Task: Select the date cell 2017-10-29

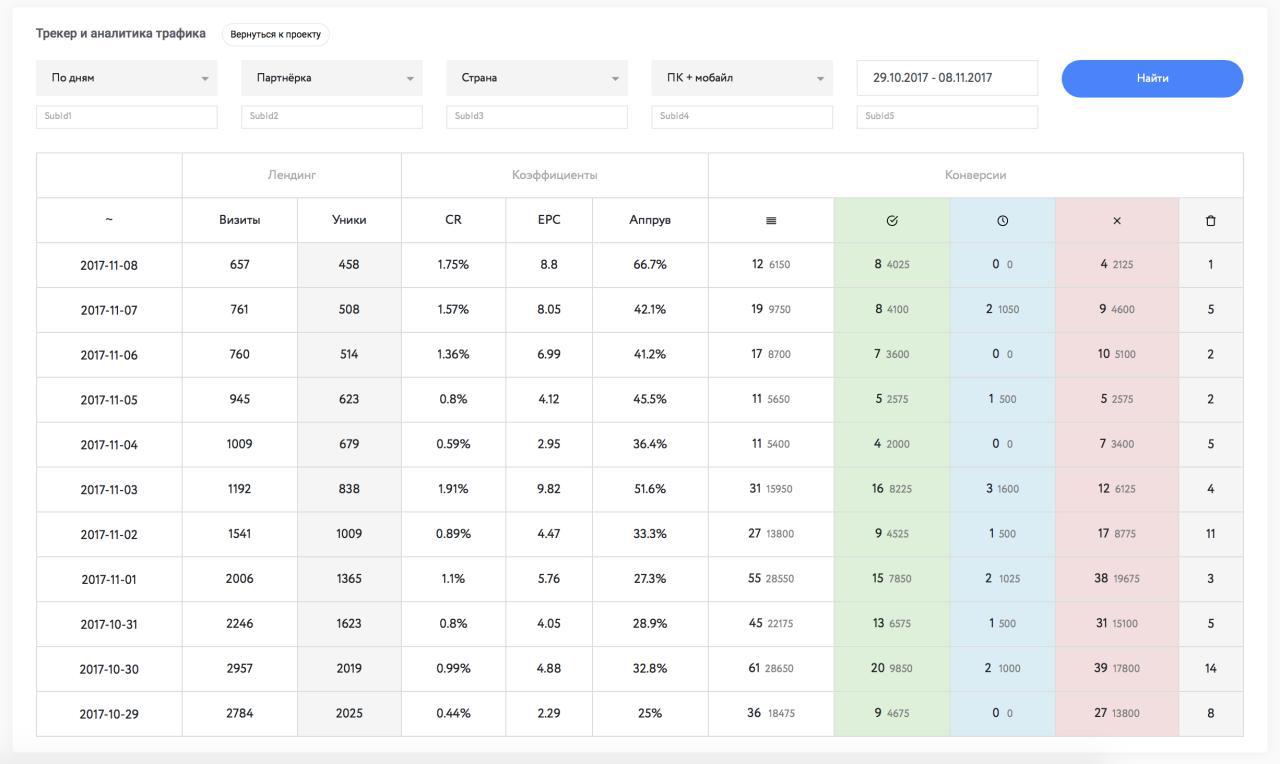Action: click(109, 714)
